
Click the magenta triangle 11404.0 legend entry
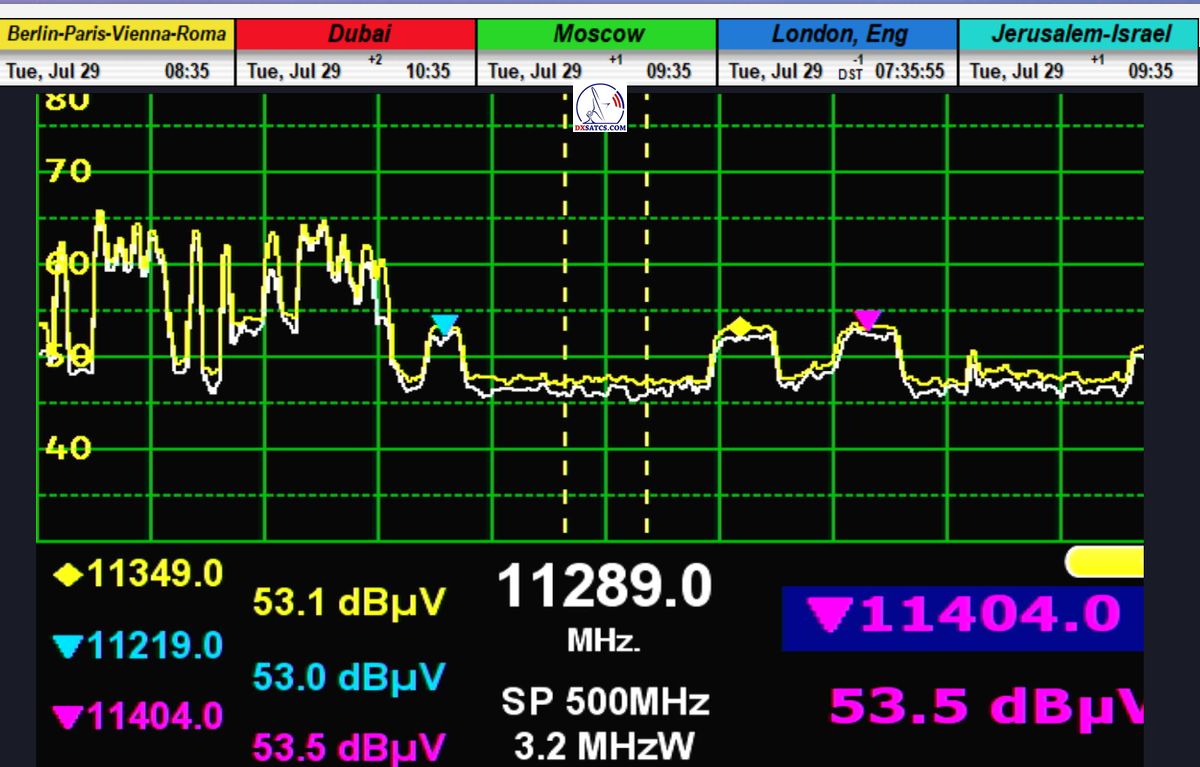pos(138,717)
